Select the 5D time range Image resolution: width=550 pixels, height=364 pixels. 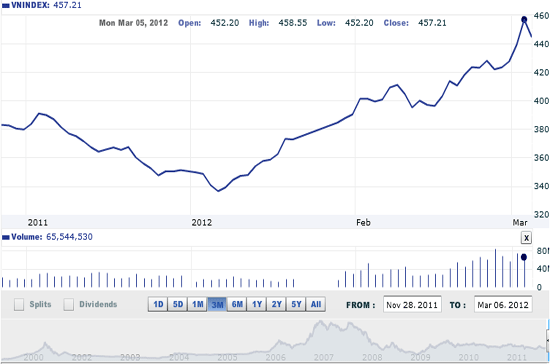178,304
